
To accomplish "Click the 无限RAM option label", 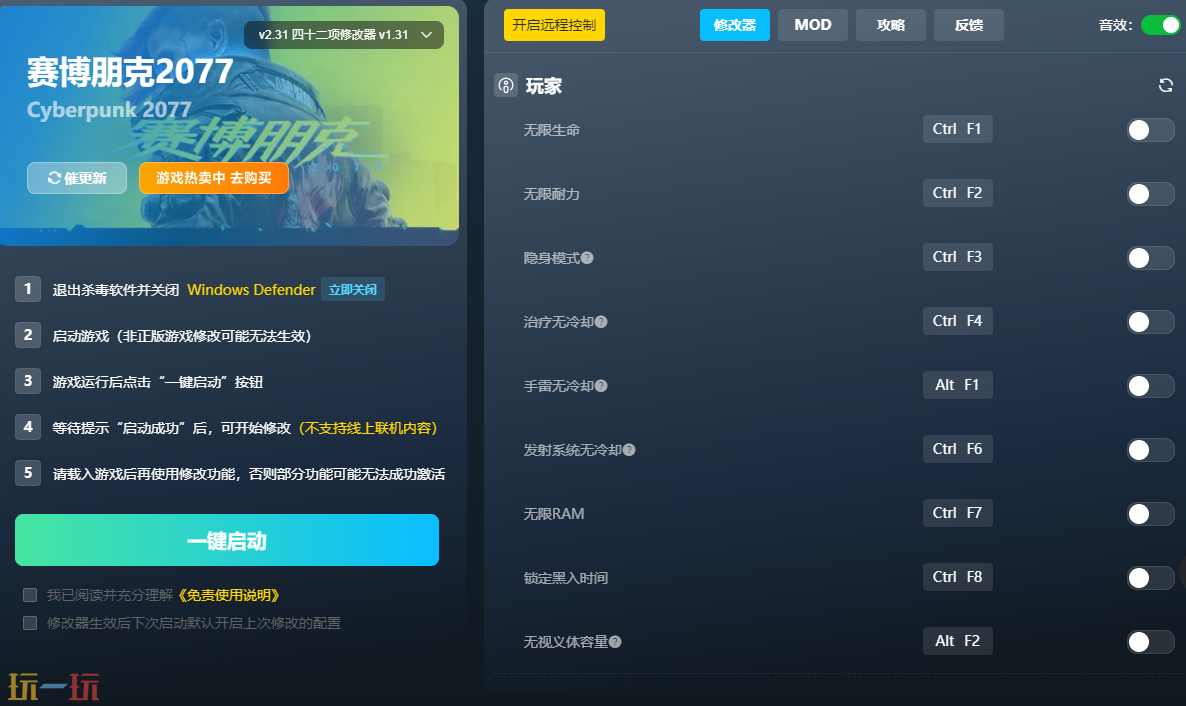I will pos(554,514).
